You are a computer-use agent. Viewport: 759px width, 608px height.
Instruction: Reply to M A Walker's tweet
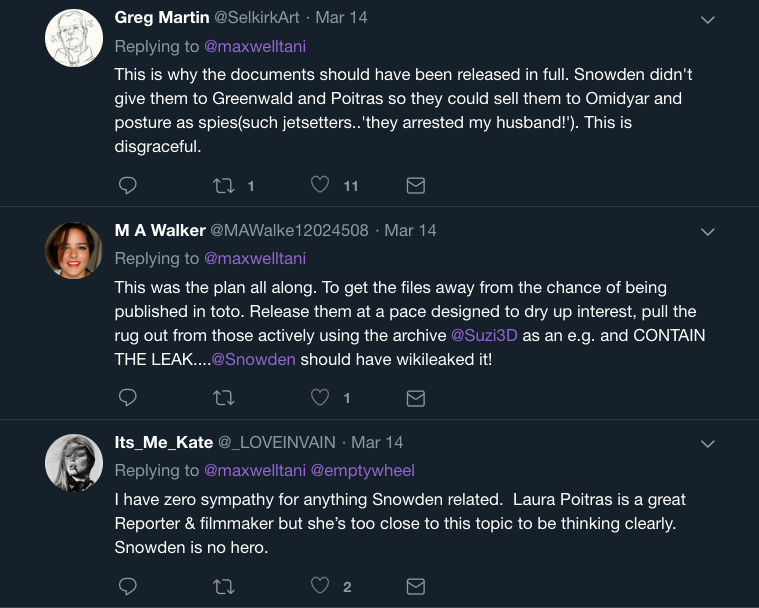click(x=127, y=397)
